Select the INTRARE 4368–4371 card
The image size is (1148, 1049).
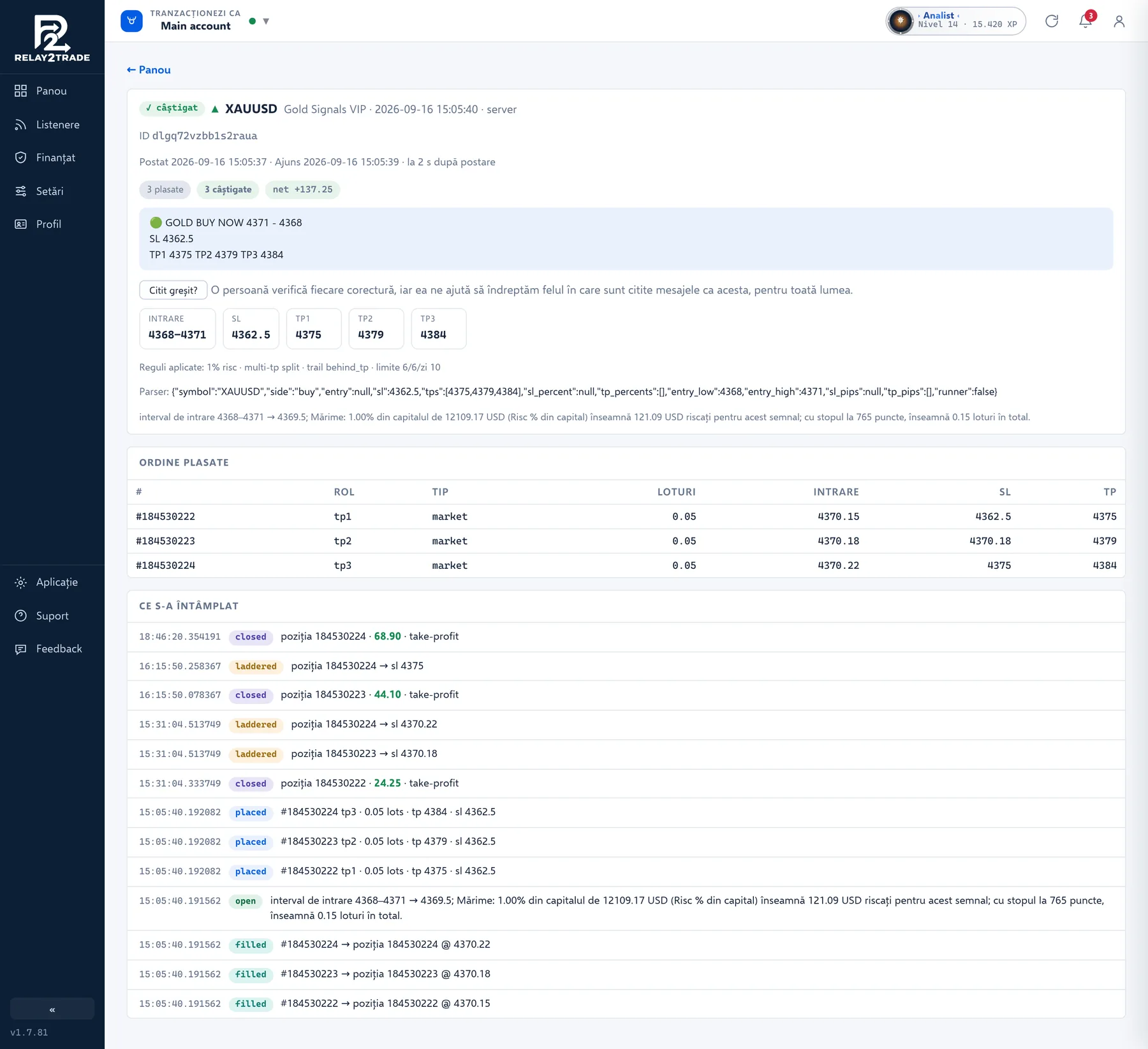[177, 328]
